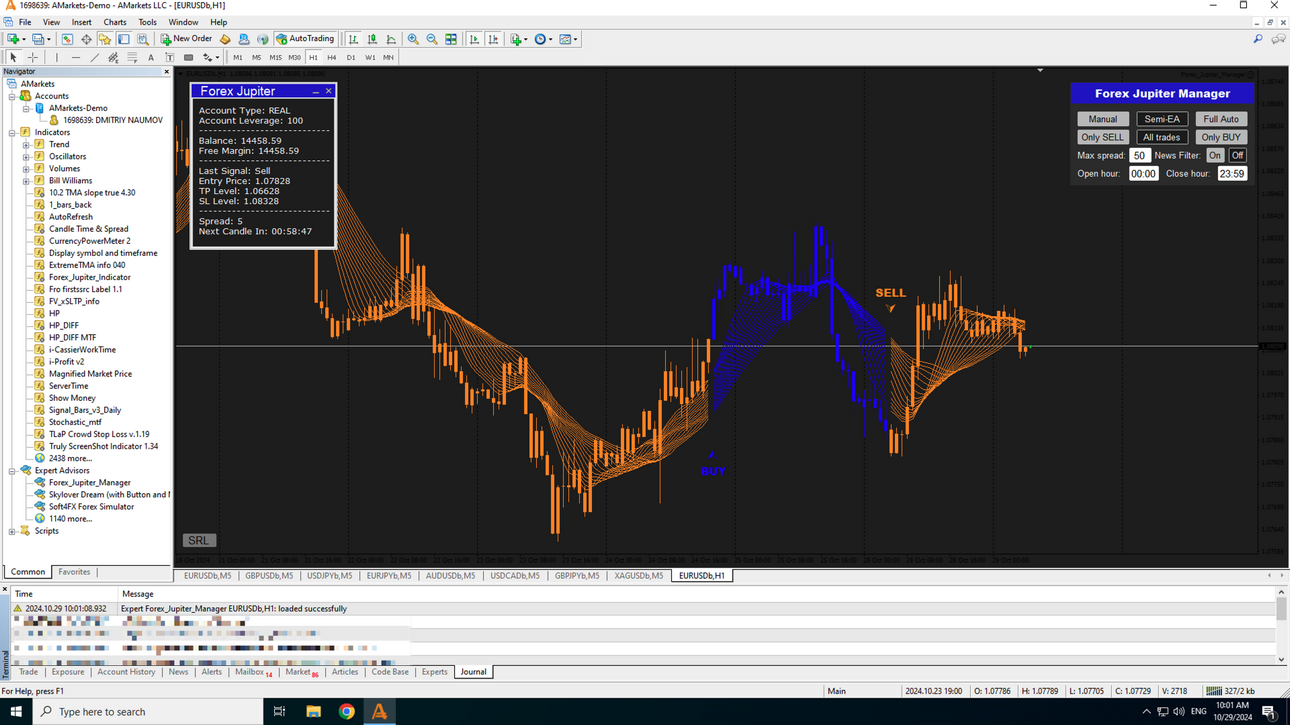Toggle the AutoTrading button
The image size is (1290, 725).
(305, 39)
